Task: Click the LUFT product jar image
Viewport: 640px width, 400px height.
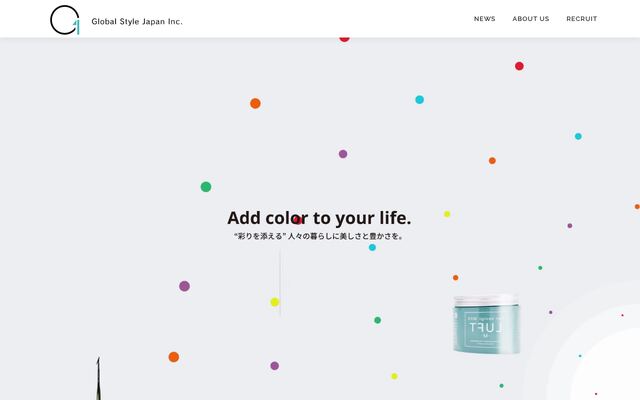Action: pos(486,323)
